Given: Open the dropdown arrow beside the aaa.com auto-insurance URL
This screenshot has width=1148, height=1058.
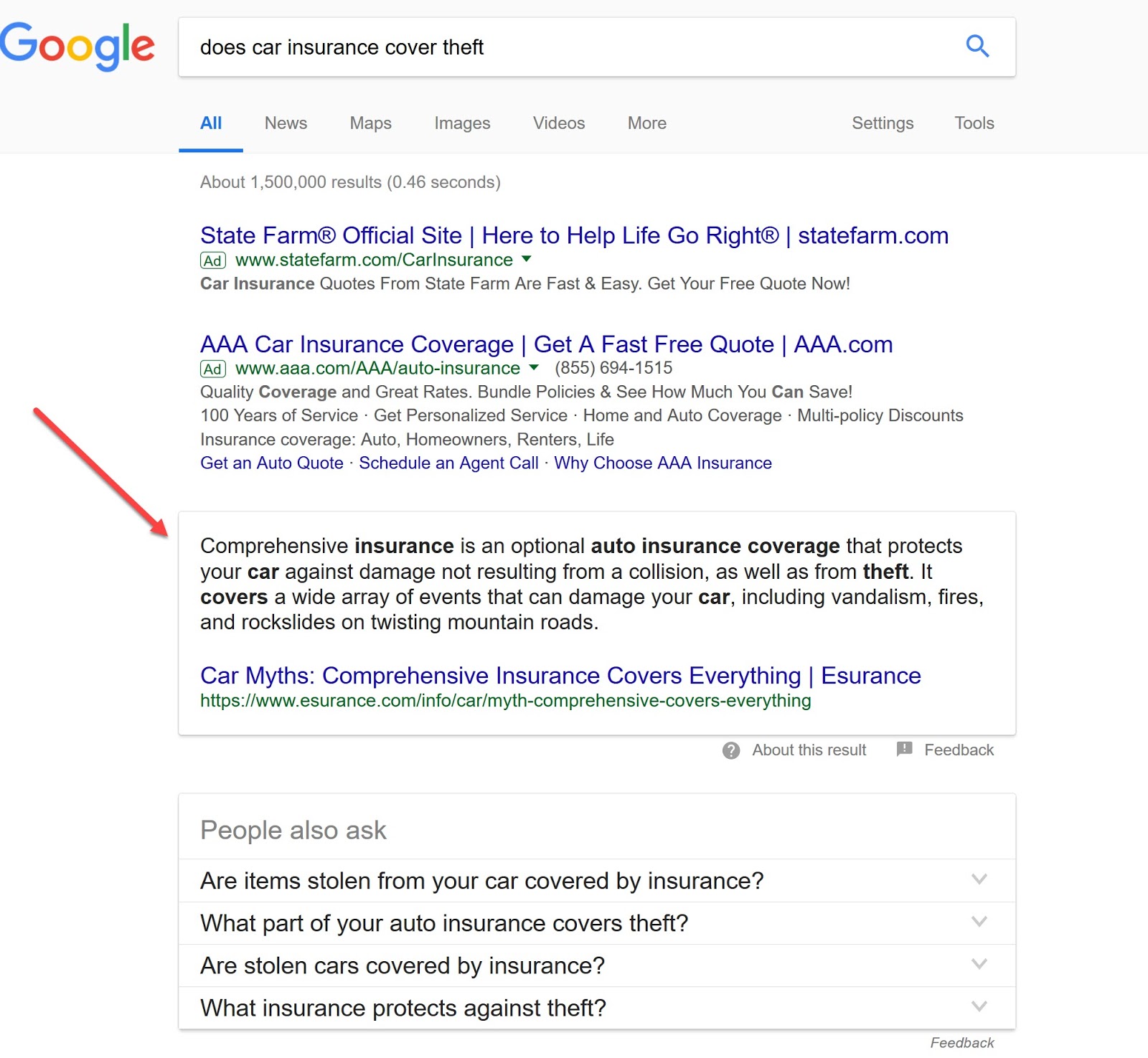Looking at the screenshot, I should [x=534, y=367].
